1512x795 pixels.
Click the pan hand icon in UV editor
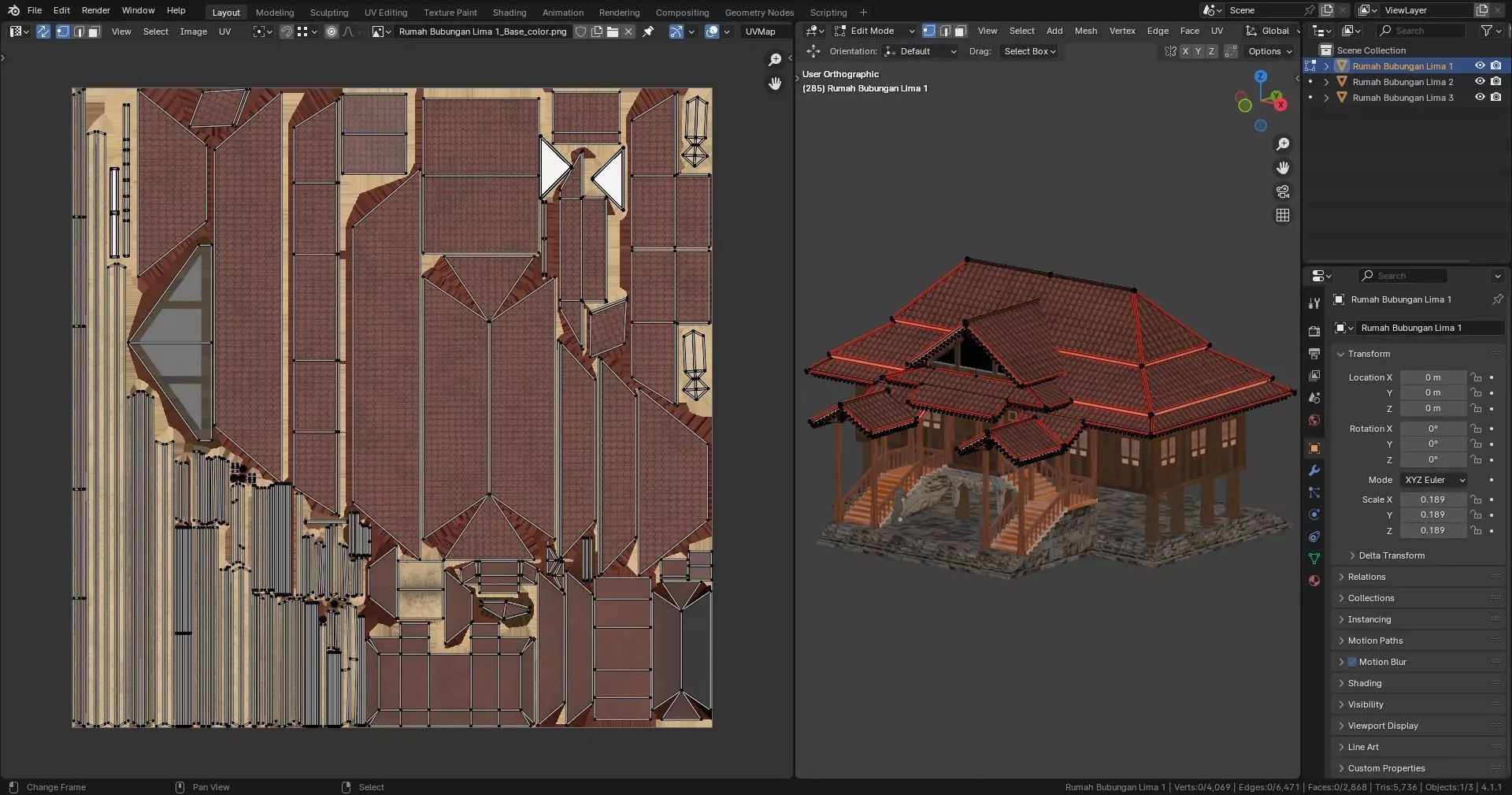pos(775,84)
